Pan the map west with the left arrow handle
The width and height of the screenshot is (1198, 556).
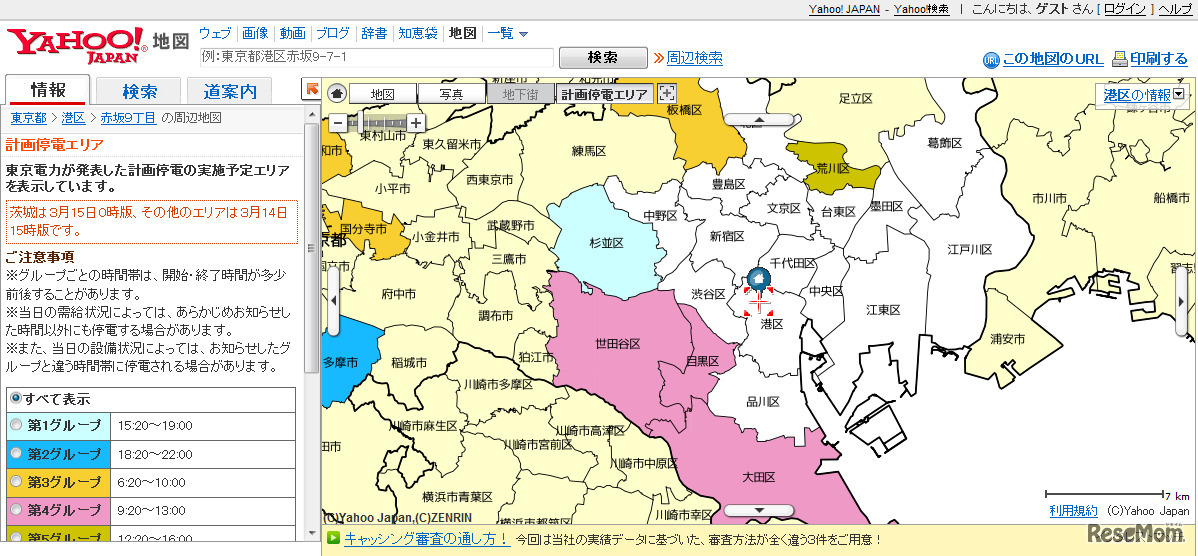click(x=332, y=302)
